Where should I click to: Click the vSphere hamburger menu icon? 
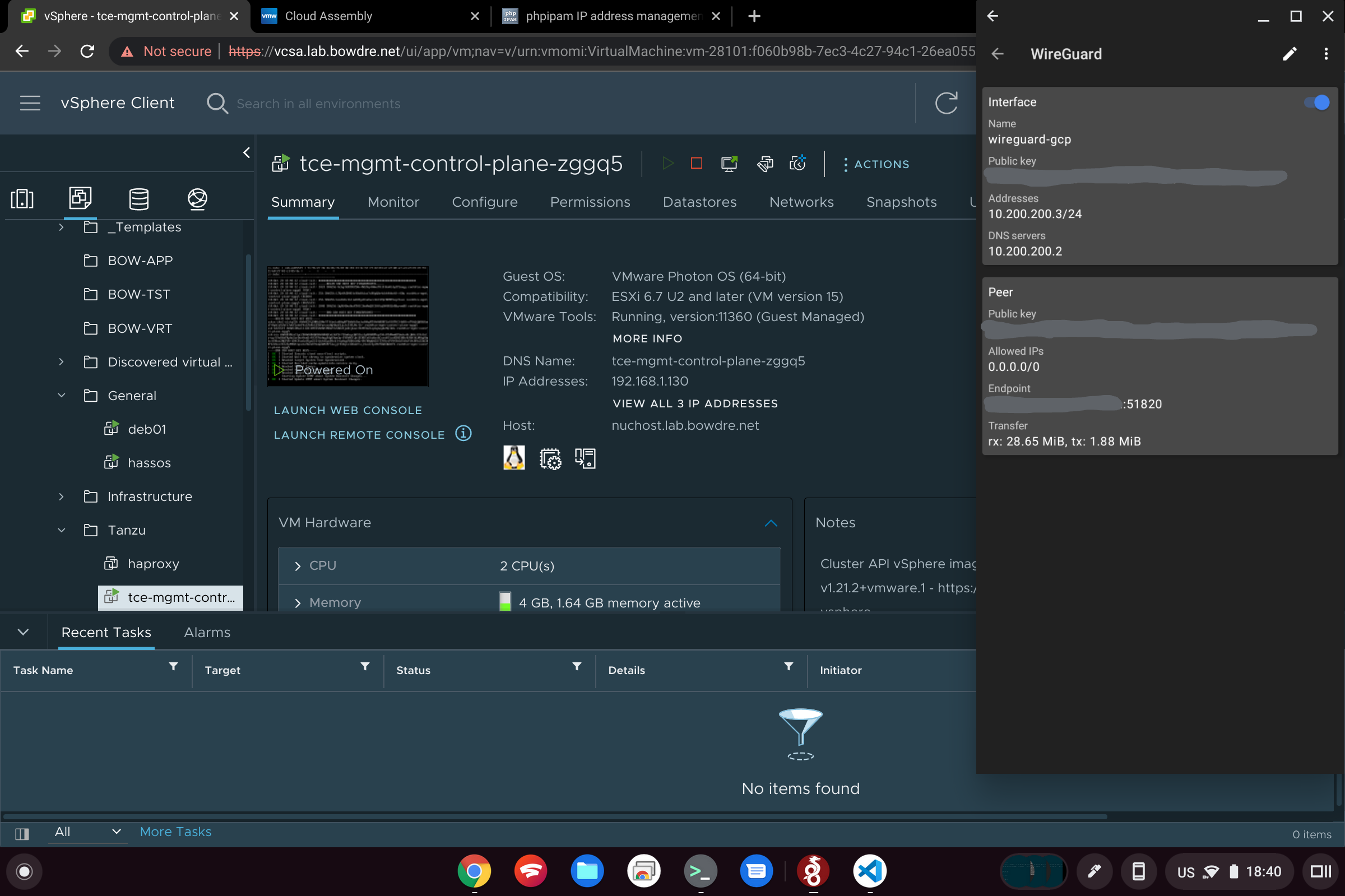(30, 103)
